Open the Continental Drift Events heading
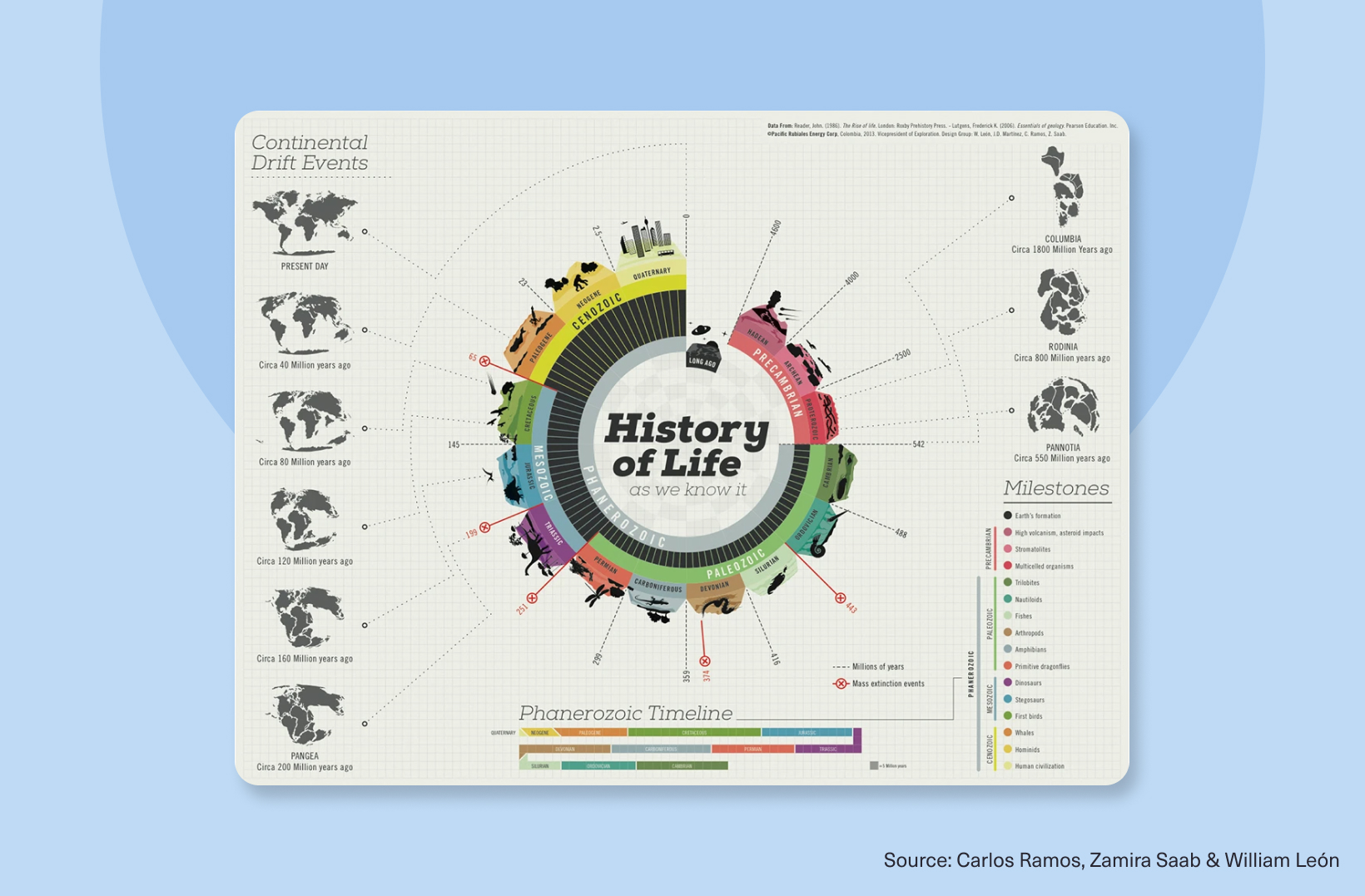Screen dimensions: 1365x896 tap(308, 153)
